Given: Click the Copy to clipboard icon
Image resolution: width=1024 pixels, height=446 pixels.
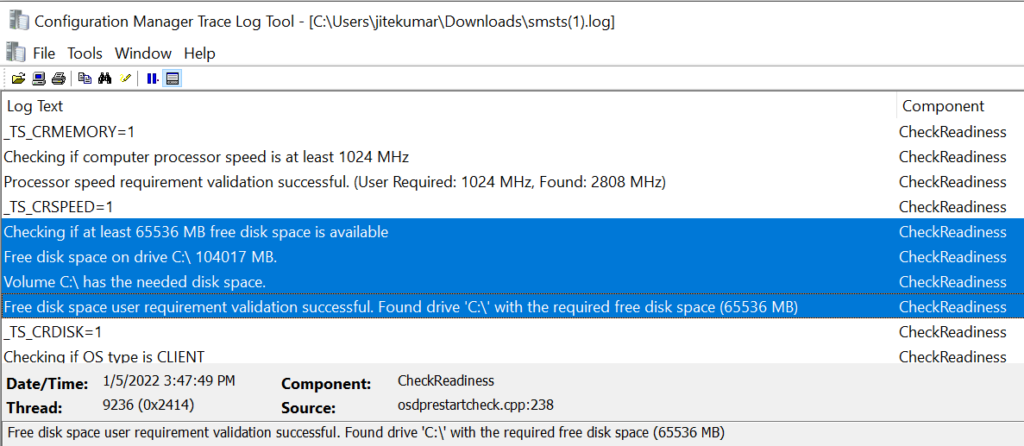Looking at the screenshot, I should coord(85,79).
